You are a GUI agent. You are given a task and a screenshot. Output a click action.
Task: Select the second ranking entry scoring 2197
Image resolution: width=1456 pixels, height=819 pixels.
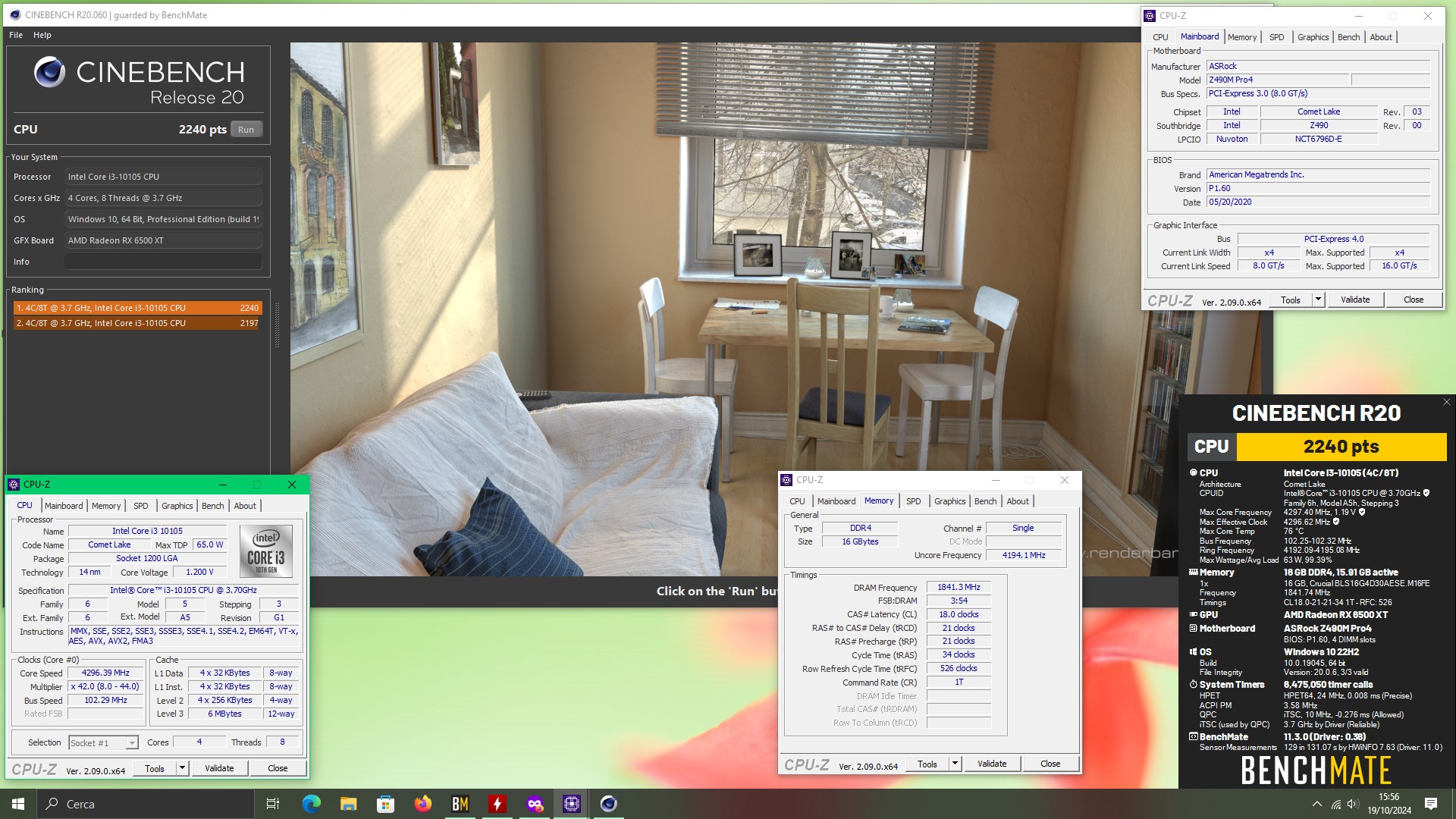[138, 323]
